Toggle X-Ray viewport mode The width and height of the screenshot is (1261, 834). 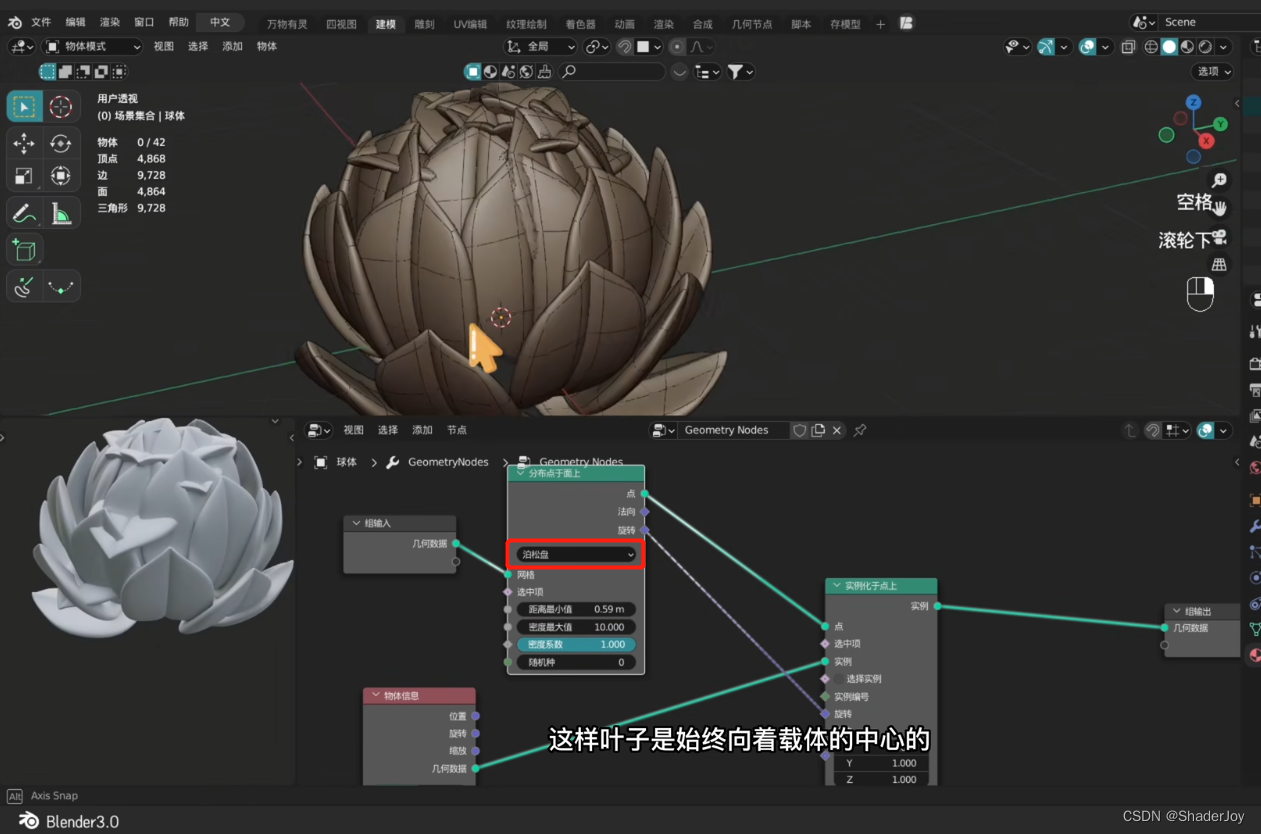(1128, 46)
